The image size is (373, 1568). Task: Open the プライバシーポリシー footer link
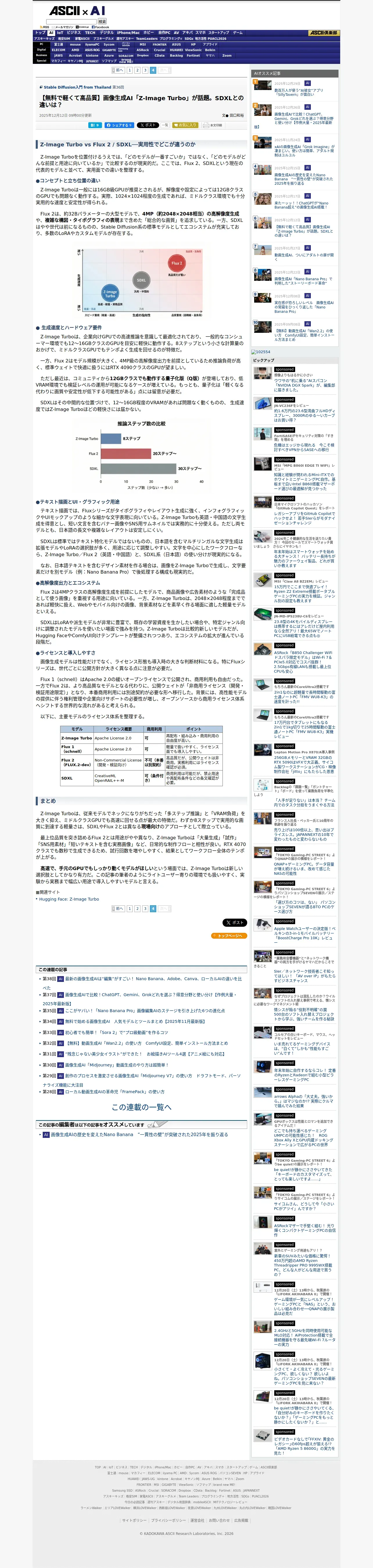click(x=168, y=1521)
